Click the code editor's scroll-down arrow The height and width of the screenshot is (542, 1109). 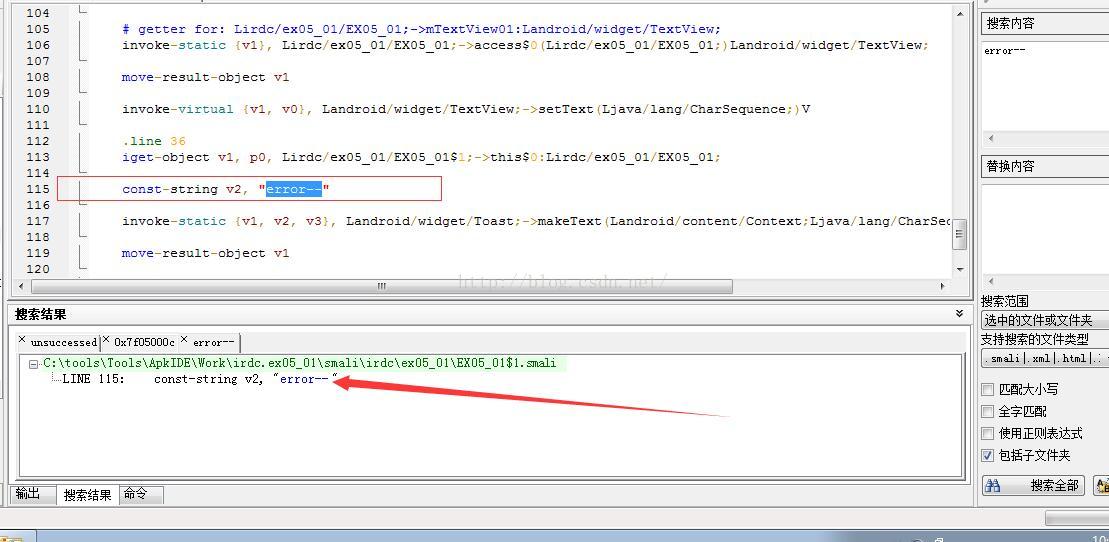[x=960, y=270]
